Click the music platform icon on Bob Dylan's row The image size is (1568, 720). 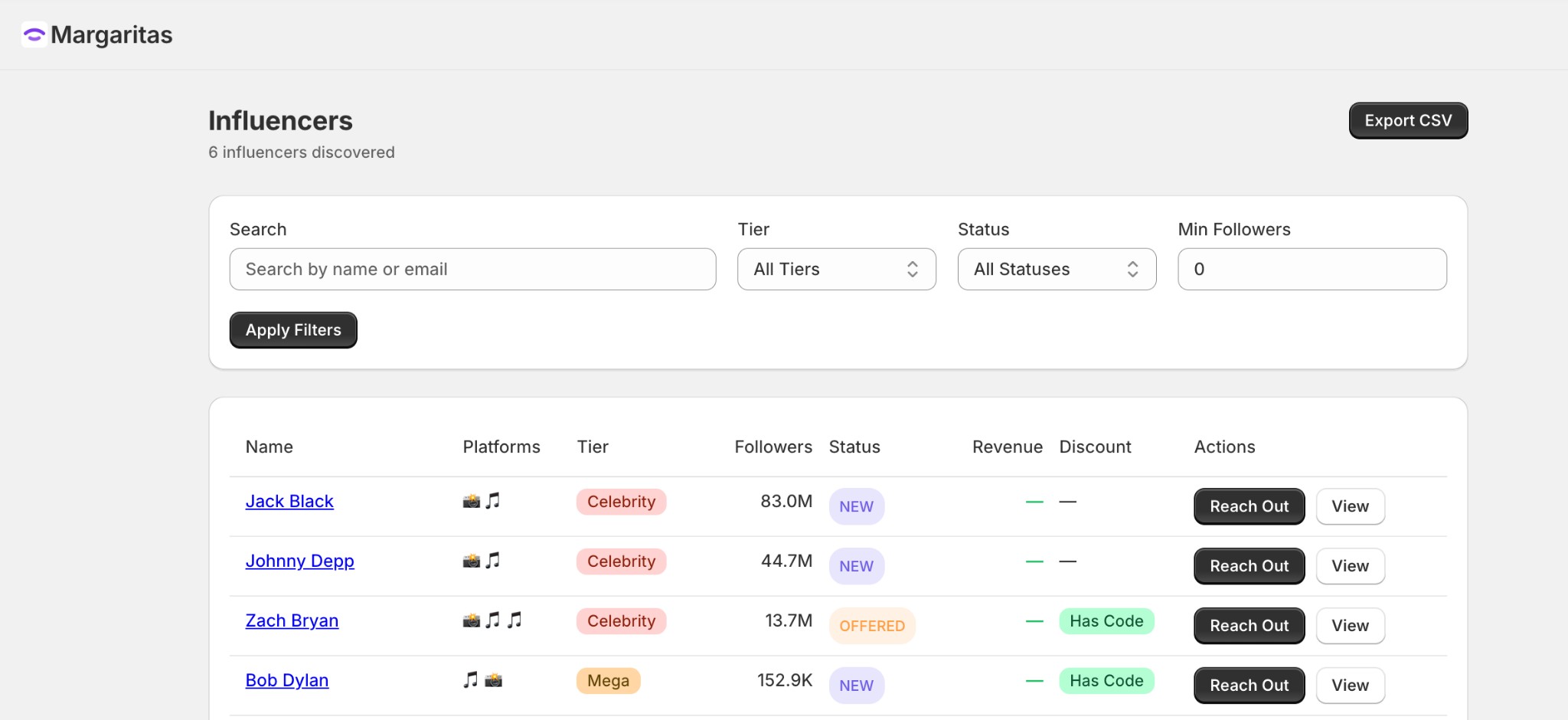[x=469, y=679]
